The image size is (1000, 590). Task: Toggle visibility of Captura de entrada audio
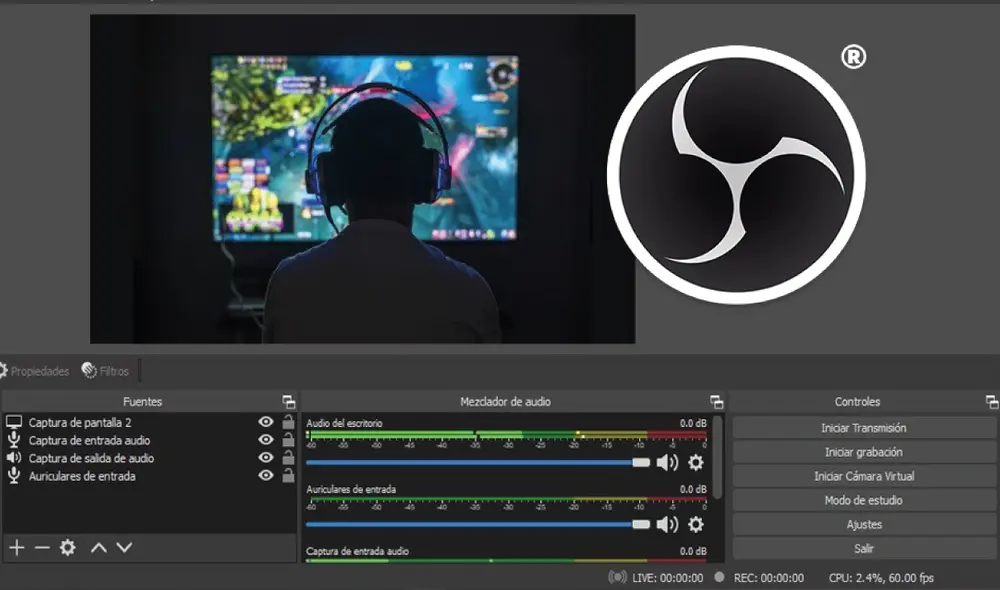pos(265,440)
